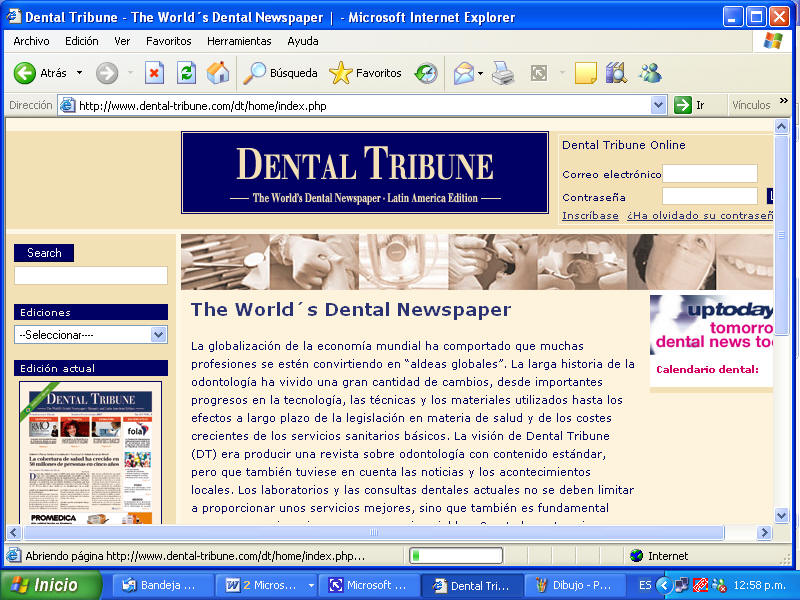Click the Internet zone globe icon
The image size is (800, 600).
coord(636,556)
